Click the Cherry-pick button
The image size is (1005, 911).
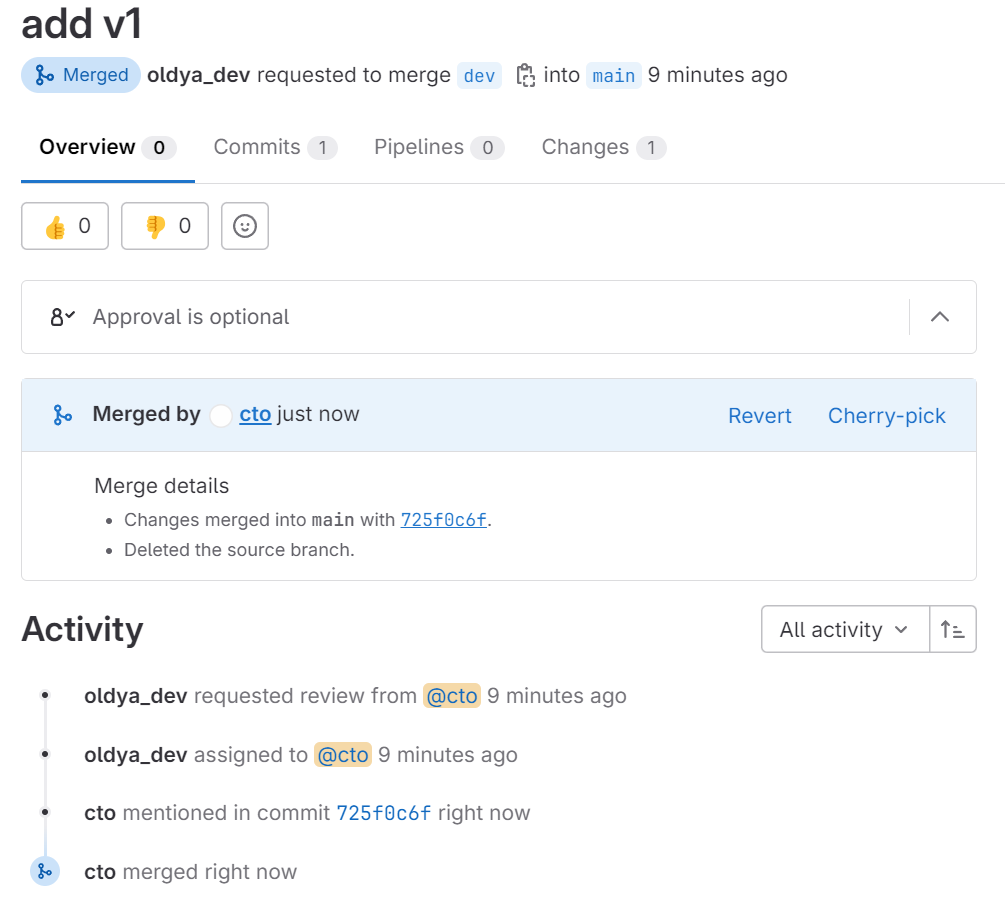click(x=886, y=415)
